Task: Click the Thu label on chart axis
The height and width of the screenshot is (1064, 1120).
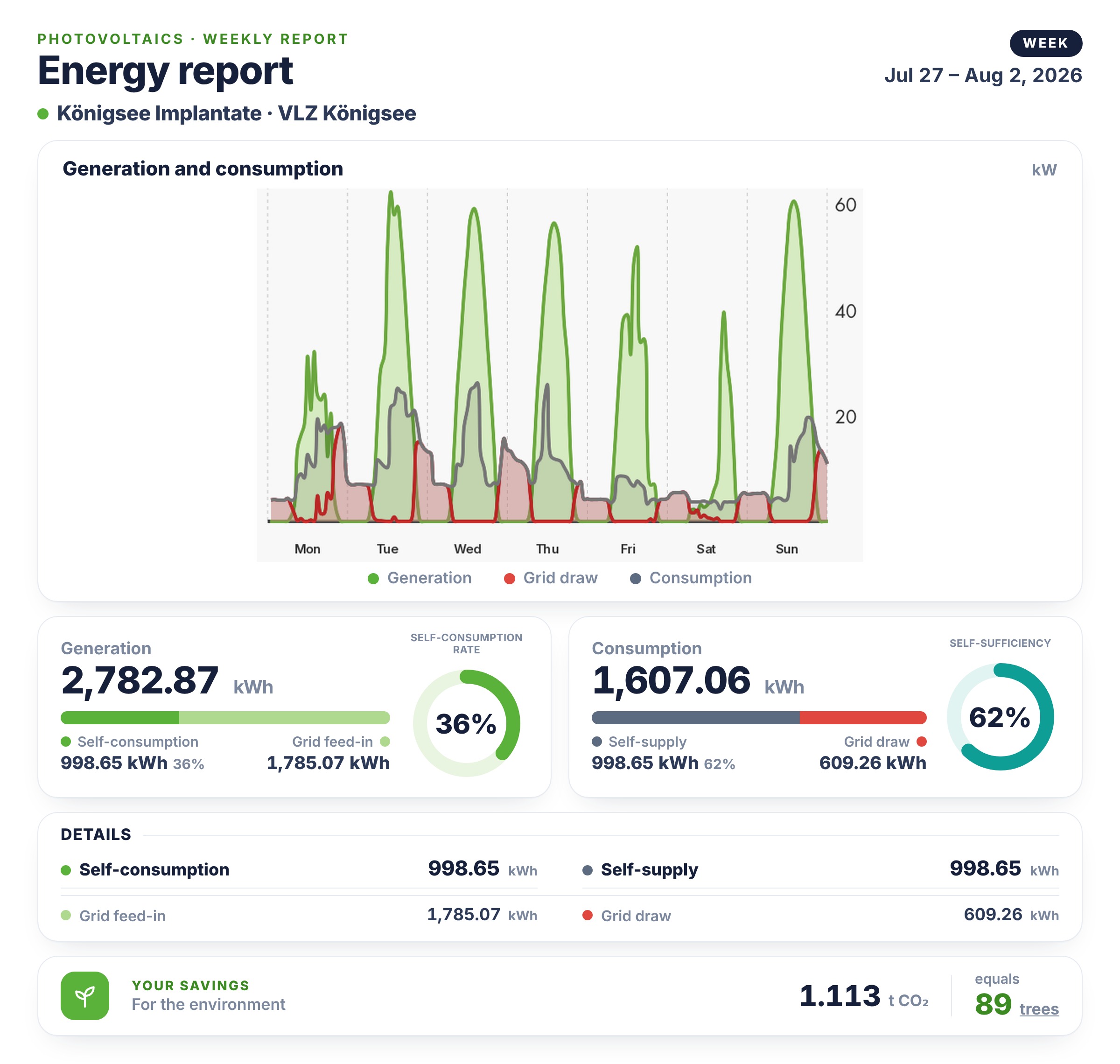Action: tap(547, 549)
